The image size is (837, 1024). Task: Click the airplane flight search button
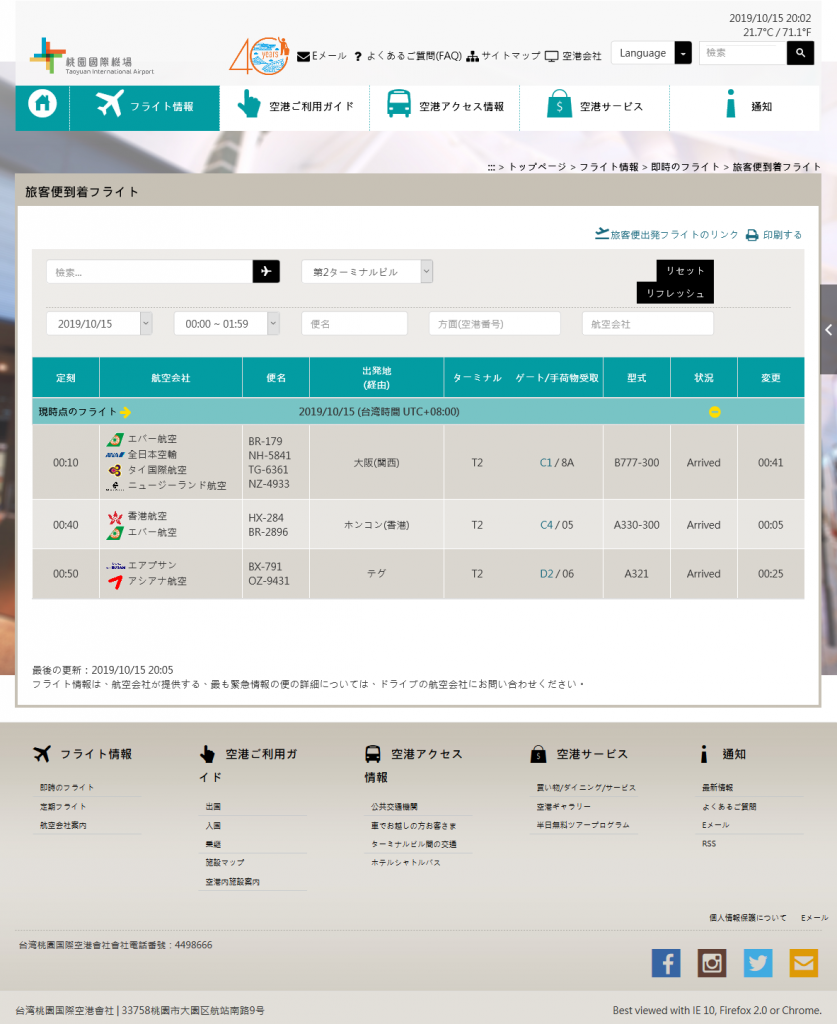(266, 271)
